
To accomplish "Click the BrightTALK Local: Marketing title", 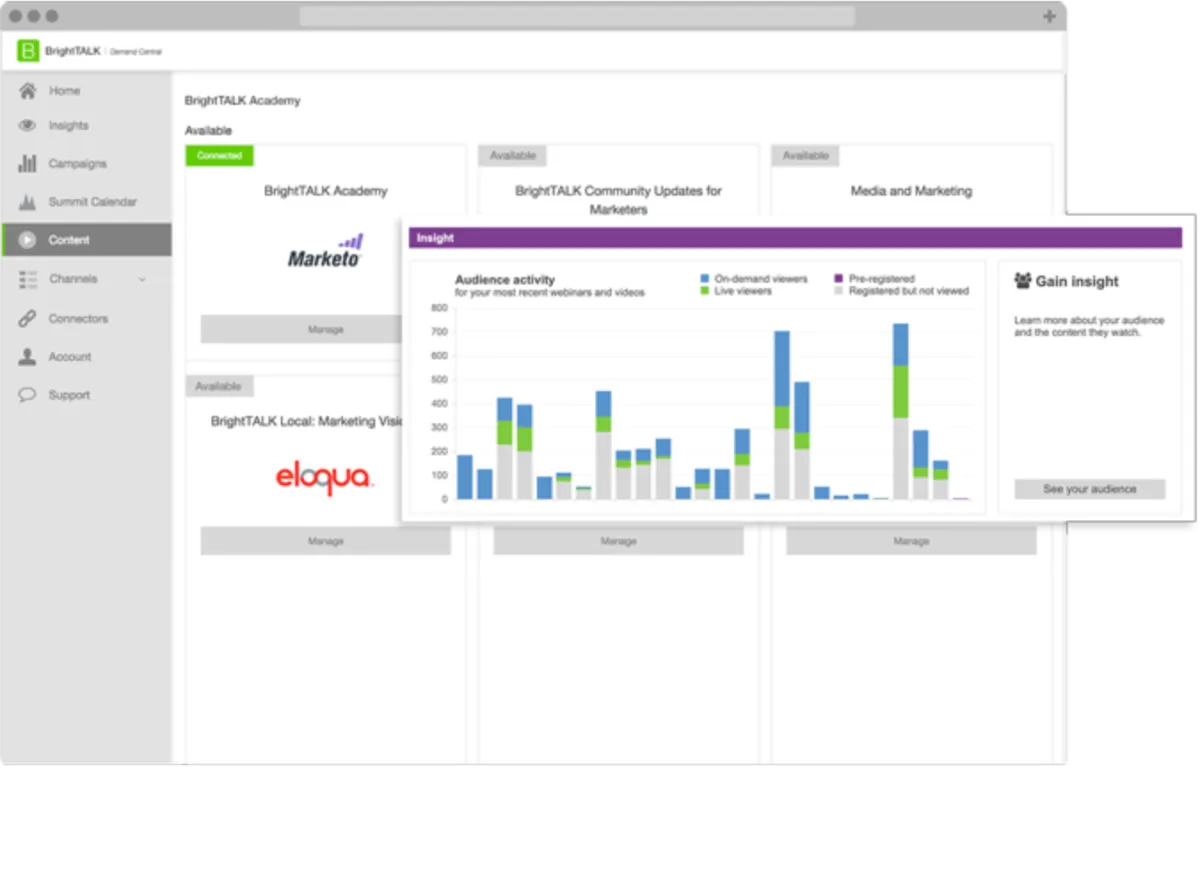I will coord(306,421).
